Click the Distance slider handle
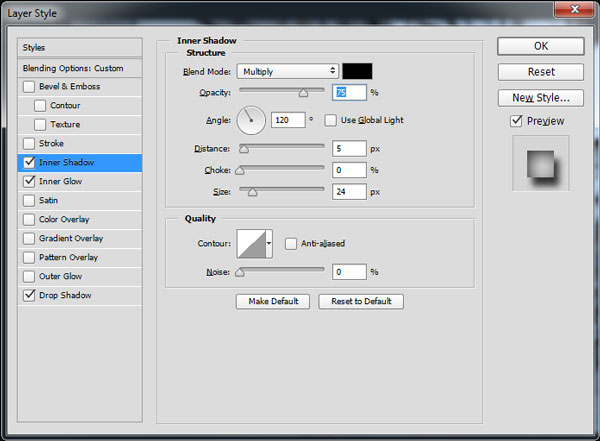Screen dimensions: 600x441 click(x=244, y=149)
